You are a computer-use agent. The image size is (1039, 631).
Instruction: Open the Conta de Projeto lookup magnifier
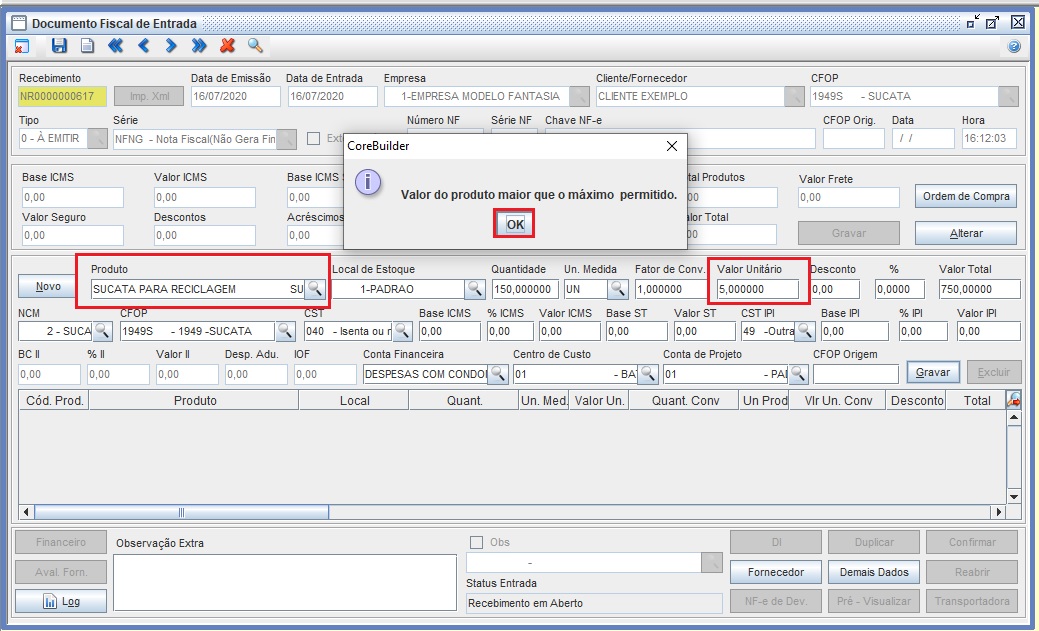(x=798, y=374)
